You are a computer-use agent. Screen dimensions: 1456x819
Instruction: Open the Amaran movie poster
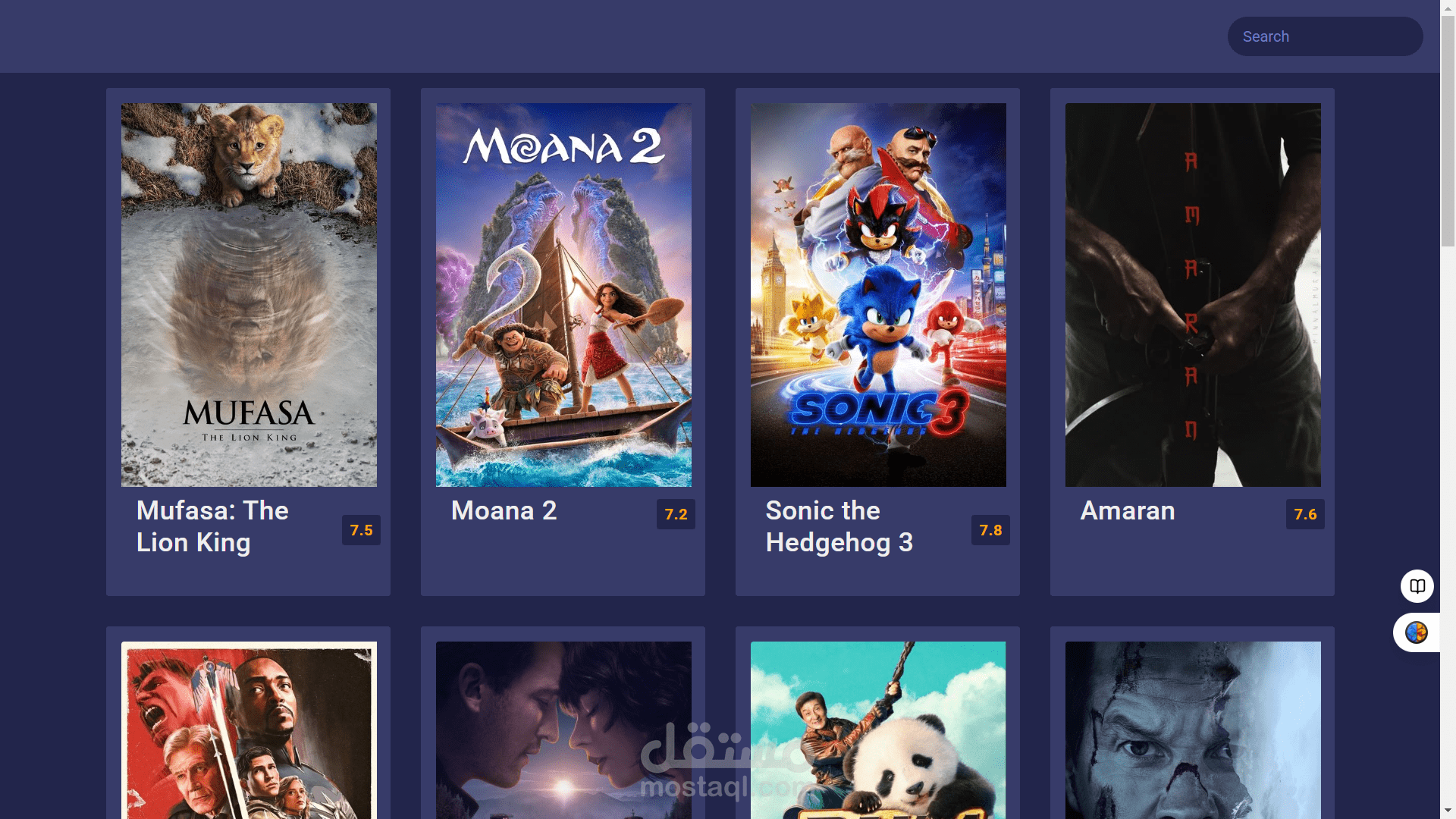1193,295
